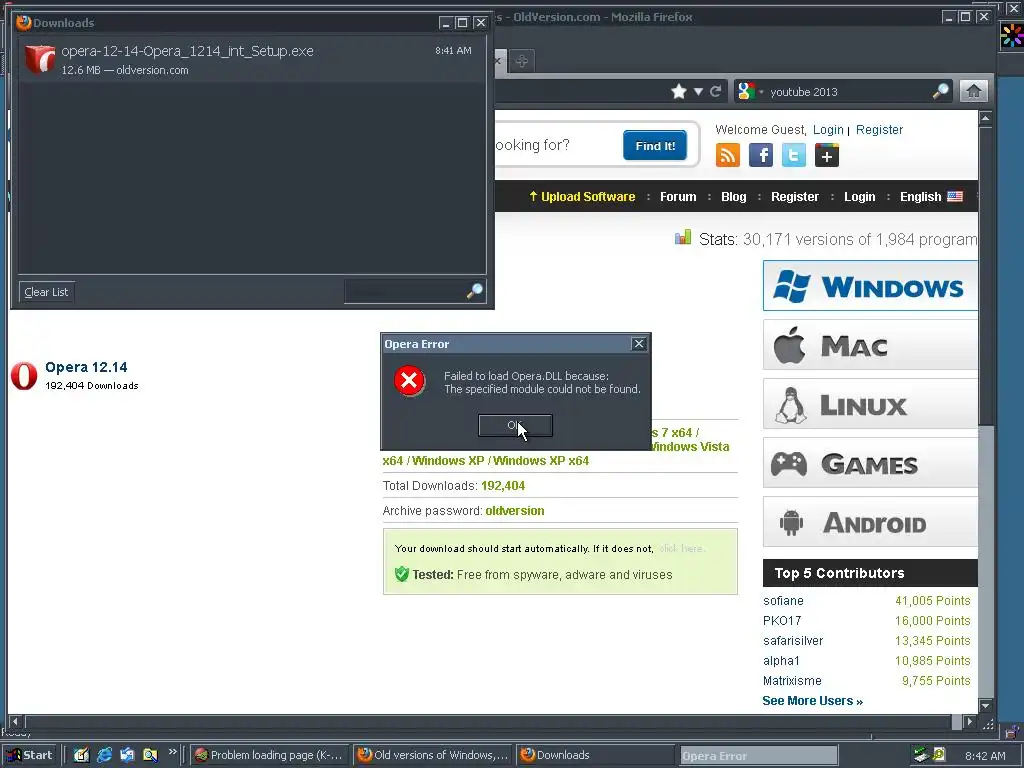The image size is (1024, 768).
Task: Open the Google search engine dropdown
Action: coord(750,91)
